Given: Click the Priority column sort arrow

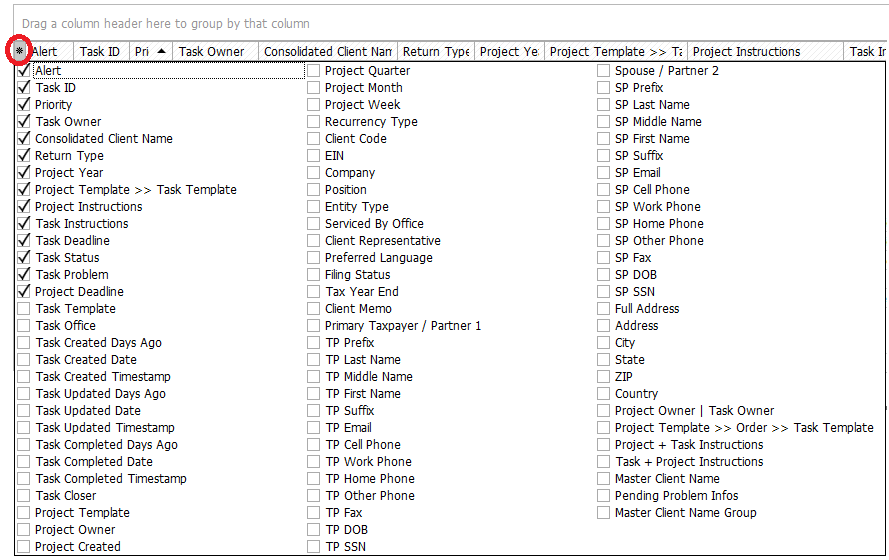Looking at the screenshot, I should [162, 51].
